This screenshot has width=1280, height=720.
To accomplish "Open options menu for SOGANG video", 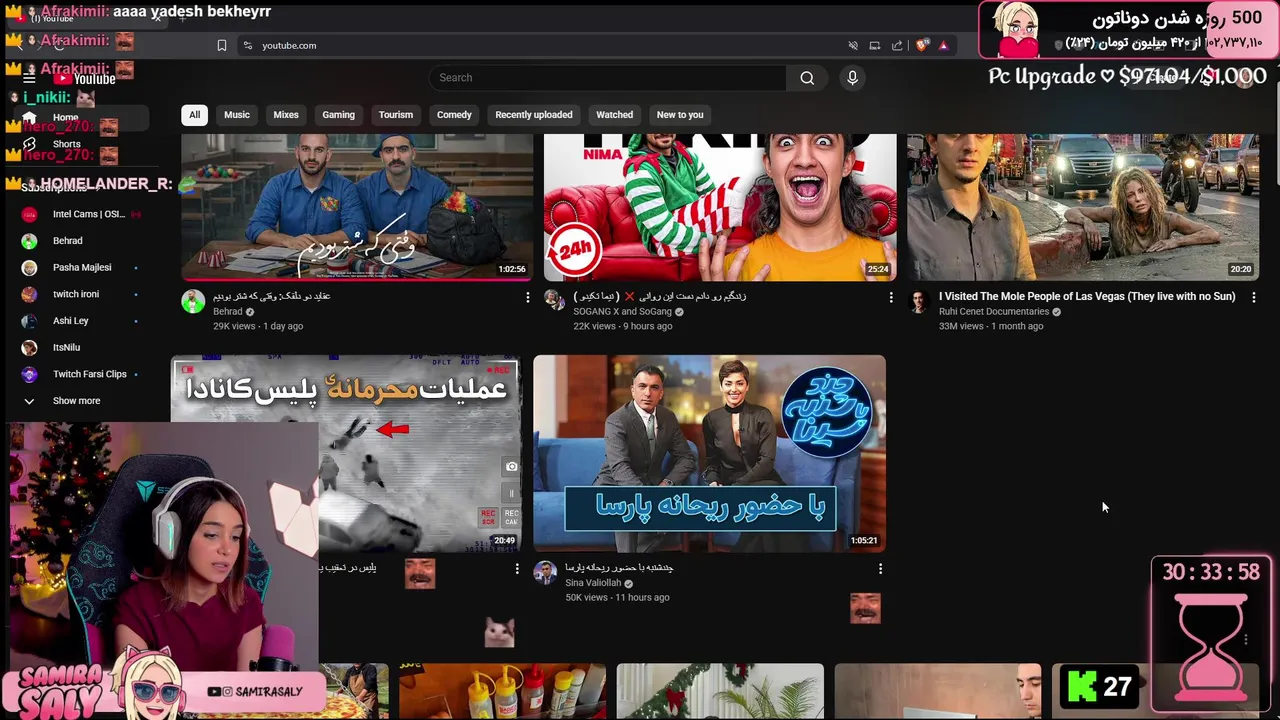I will click(x=891, y=297).
